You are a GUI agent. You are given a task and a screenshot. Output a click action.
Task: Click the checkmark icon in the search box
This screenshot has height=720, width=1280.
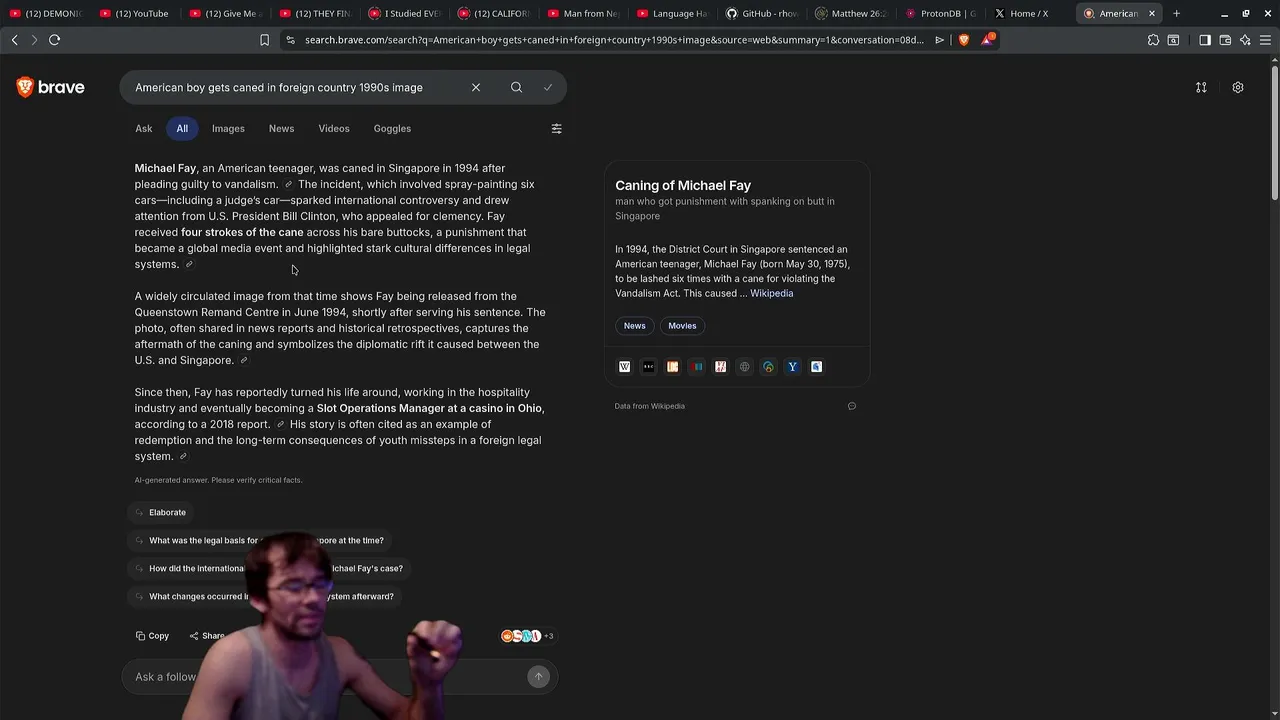(x=548, y=87)
